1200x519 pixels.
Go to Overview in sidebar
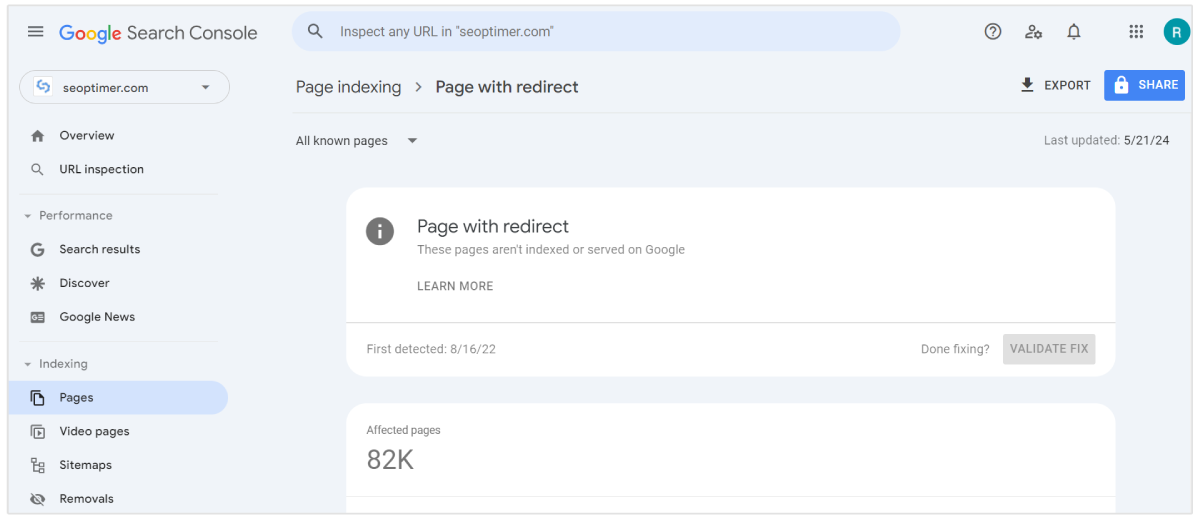[x=86, y=136]
